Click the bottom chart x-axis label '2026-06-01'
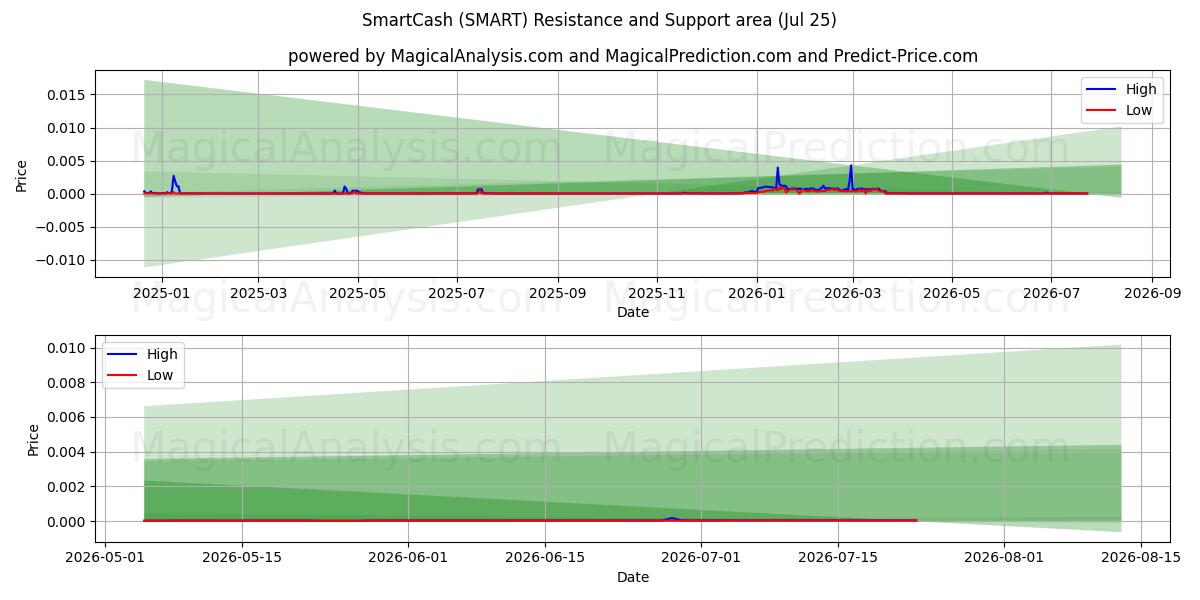Screen dimensions: 1200x600 click(409, 559)
